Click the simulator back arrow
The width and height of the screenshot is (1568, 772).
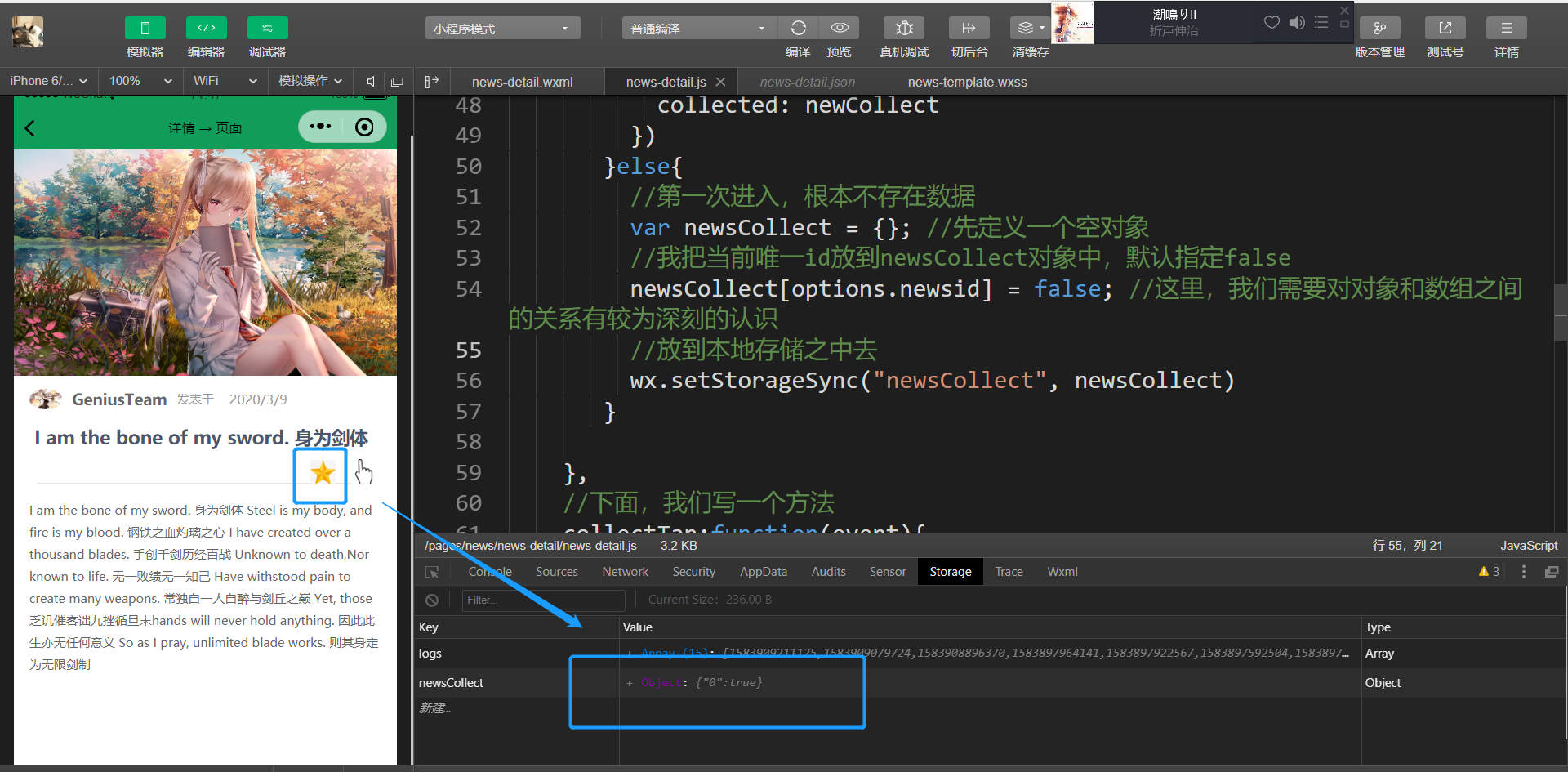pos(30,127)
